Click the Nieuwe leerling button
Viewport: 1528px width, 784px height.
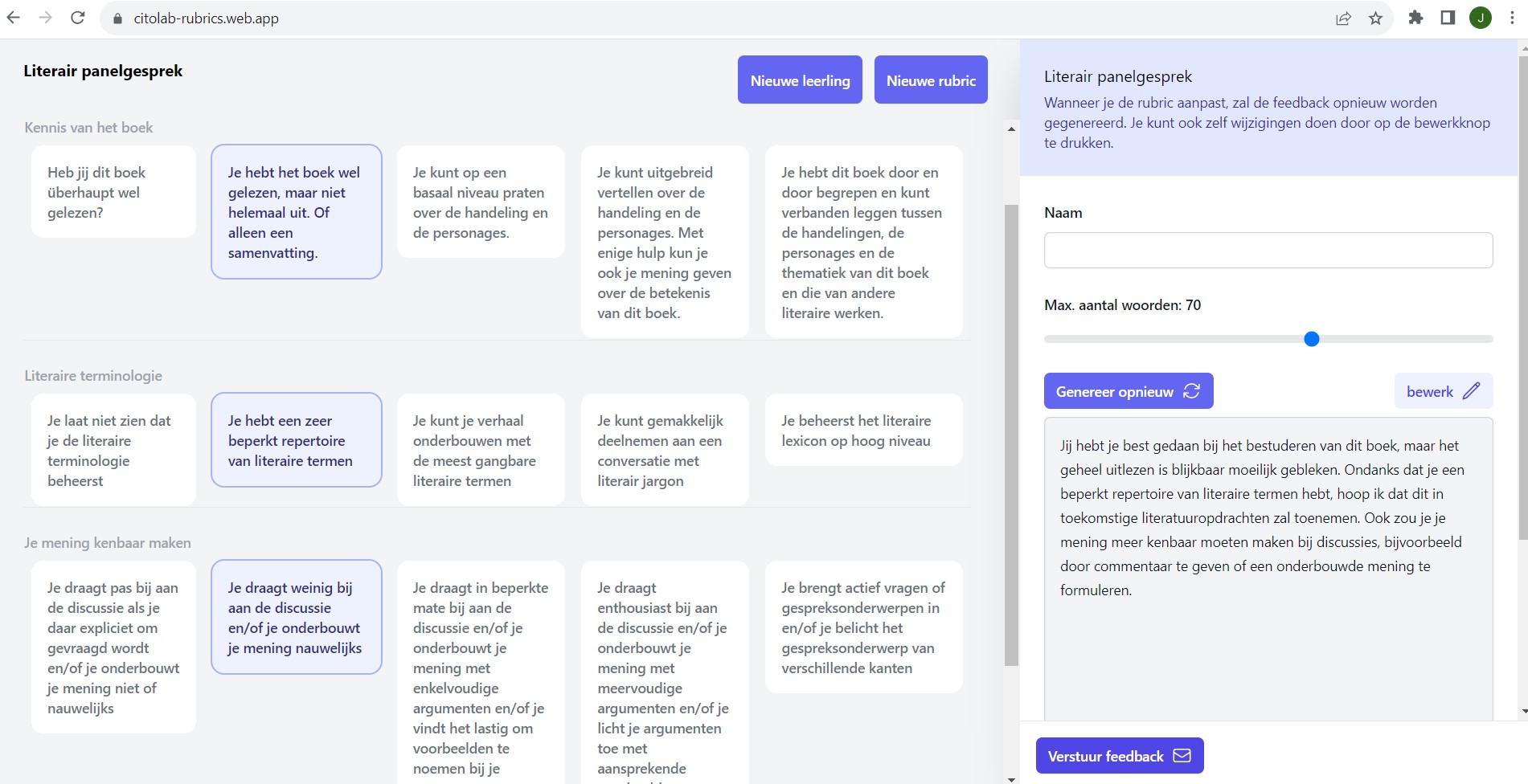pyautogui.click(x=800, y=80)
